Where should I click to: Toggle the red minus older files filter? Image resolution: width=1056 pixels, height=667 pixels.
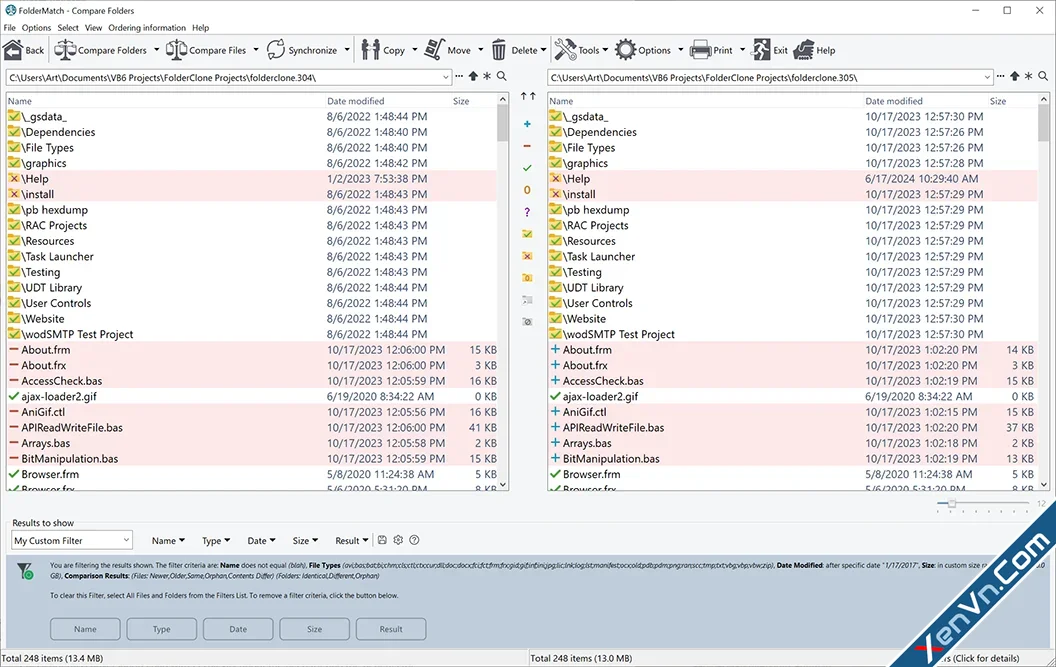pyautogui.click(x=527, y=146)
